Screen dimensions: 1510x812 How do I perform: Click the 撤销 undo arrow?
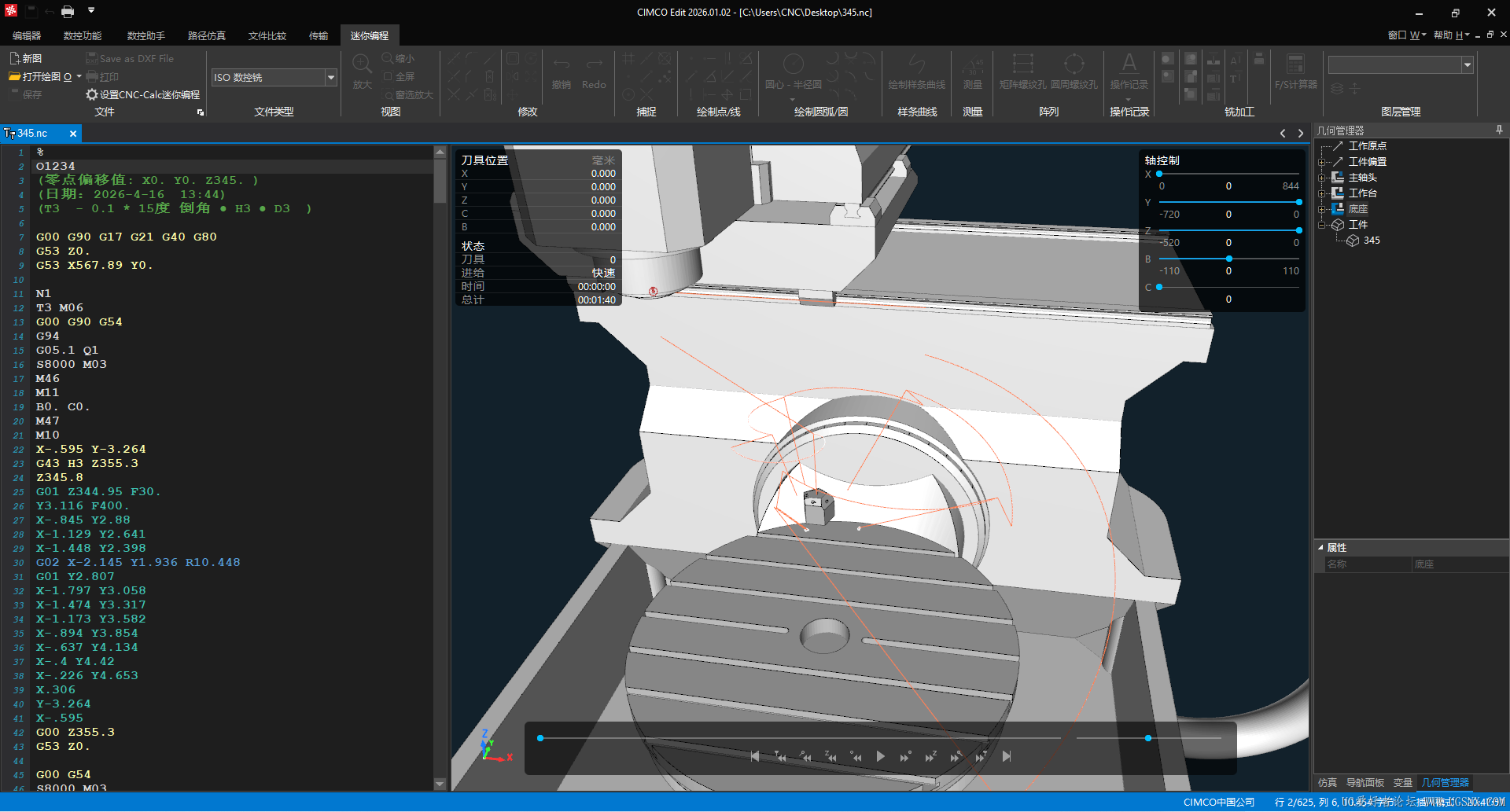[562, 64]
